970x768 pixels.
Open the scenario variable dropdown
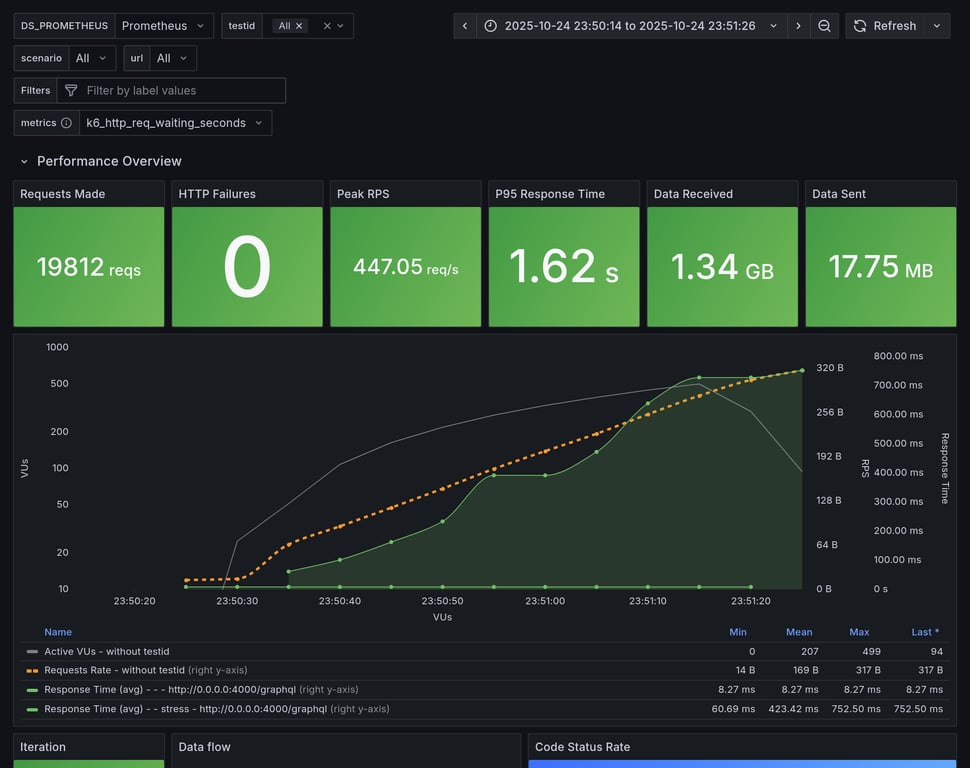[x=91, y=58]
